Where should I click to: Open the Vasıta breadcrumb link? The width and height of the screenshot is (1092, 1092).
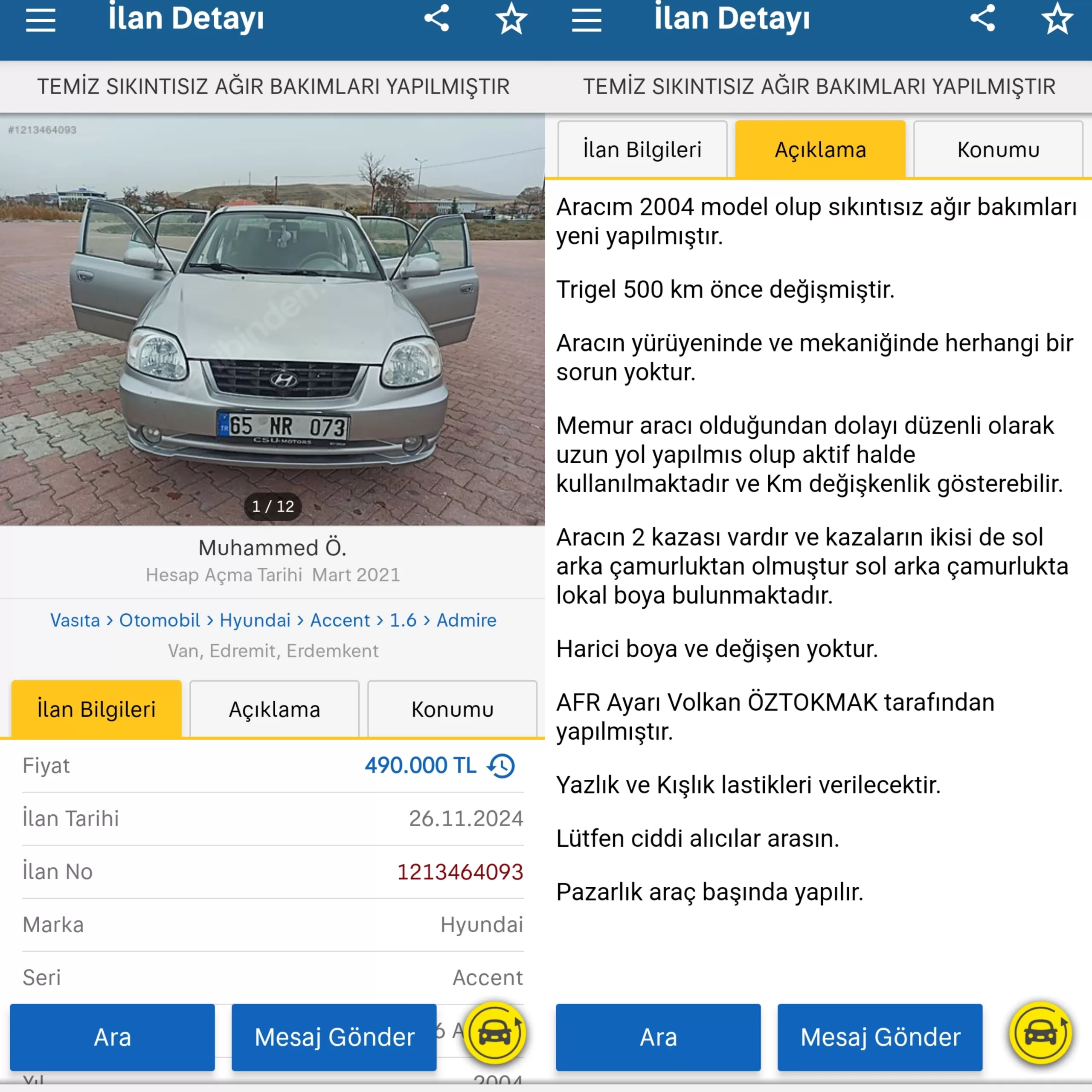[75, 620]
